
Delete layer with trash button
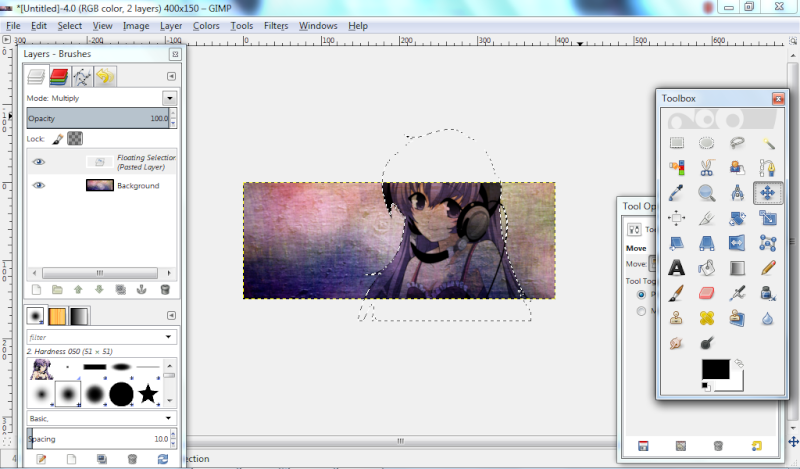pyautogui.click(x=165, y=290)
